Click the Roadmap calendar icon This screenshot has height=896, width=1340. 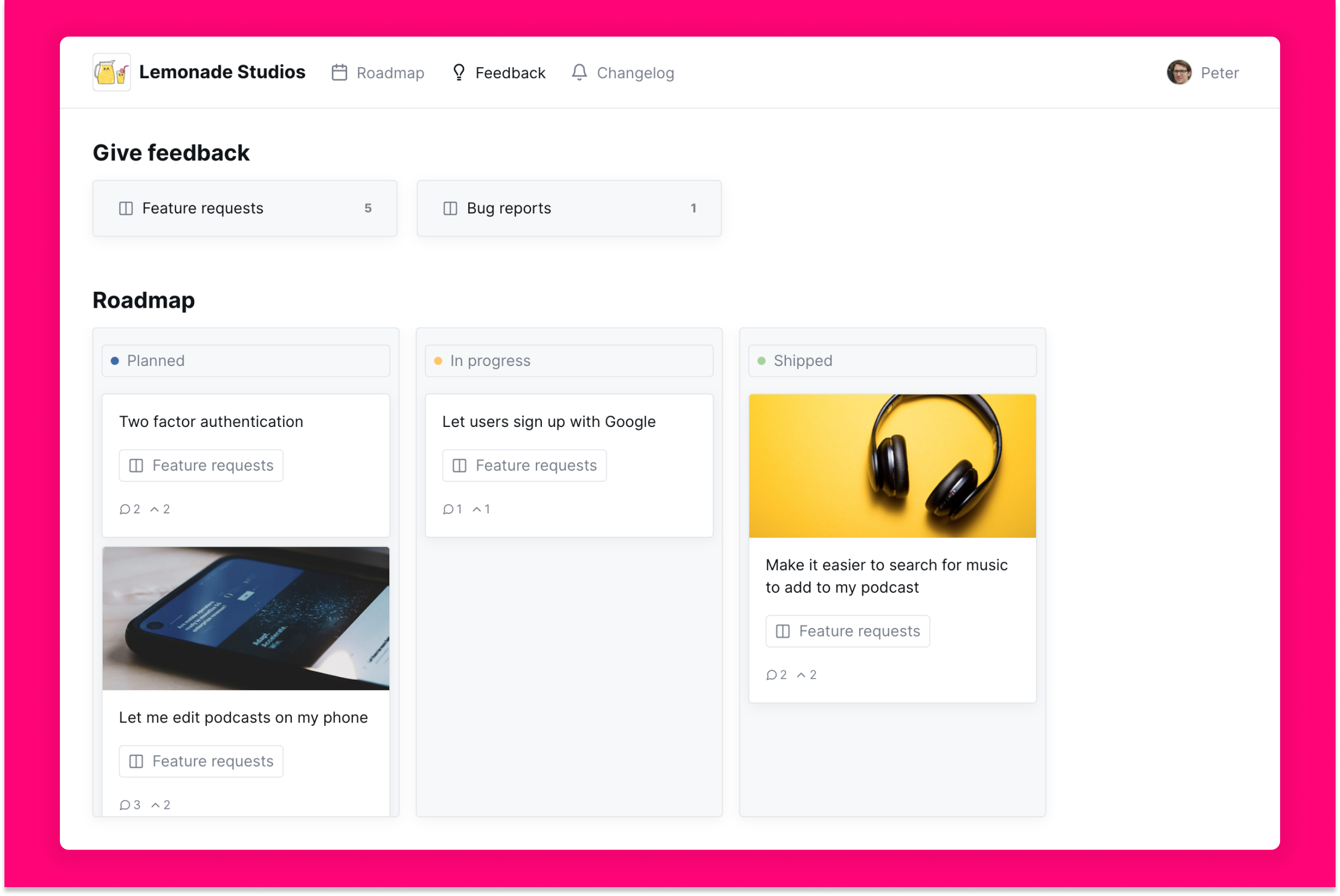click(339, 73)
